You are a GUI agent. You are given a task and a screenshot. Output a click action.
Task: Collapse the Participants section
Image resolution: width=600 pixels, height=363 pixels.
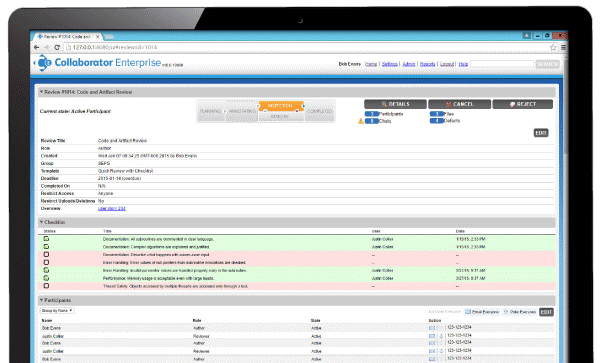[x=41, y=300]
